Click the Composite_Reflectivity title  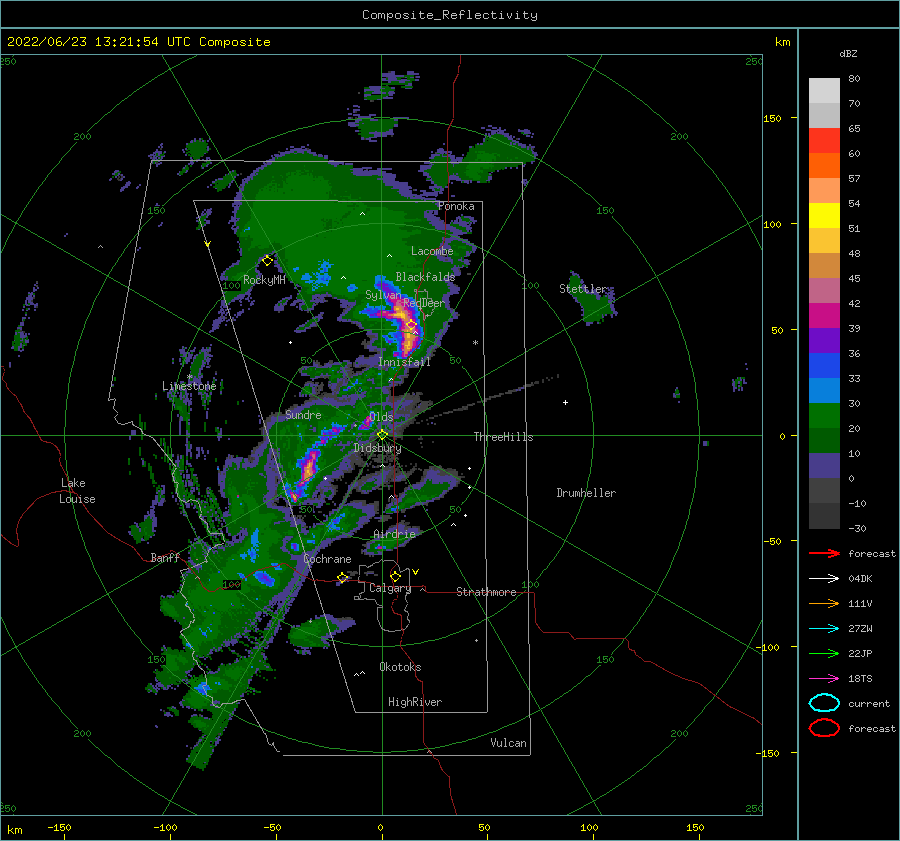pos(450,15)
